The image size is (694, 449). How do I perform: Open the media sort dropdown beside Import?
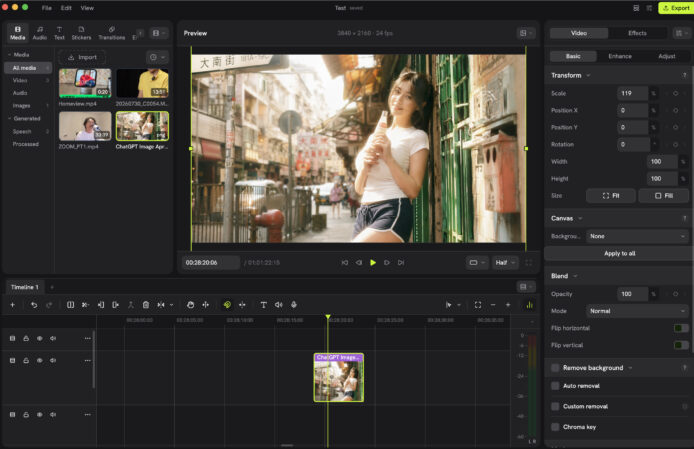point(157,57)
